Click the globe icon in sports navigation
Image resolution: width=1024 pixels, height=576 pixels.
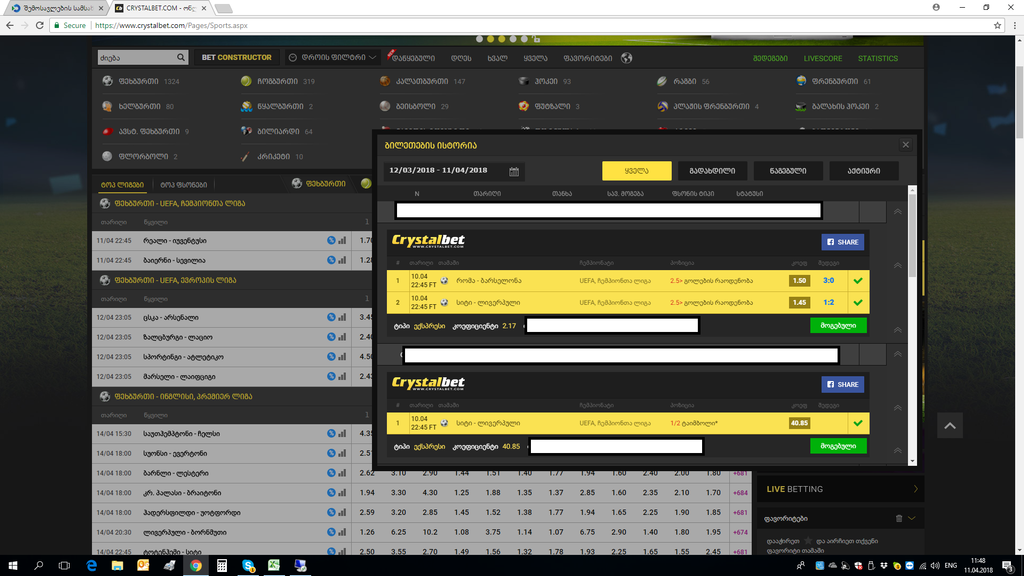pos(627,58)
